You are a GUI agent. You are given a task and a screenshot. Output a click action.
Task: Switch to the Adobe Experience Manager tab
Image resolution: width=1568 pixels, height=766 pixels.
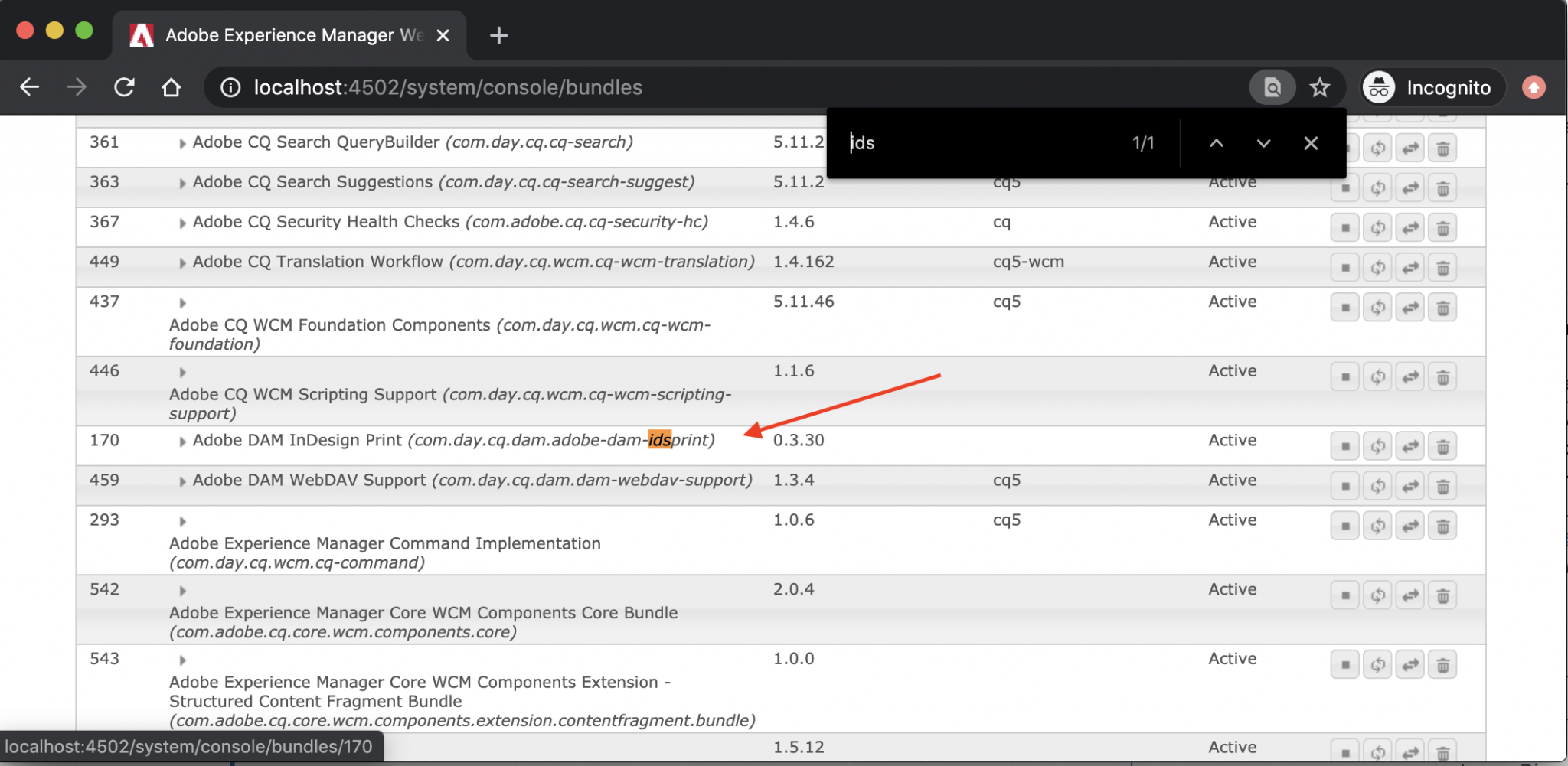pyautogui.click(x=283, y=34)
